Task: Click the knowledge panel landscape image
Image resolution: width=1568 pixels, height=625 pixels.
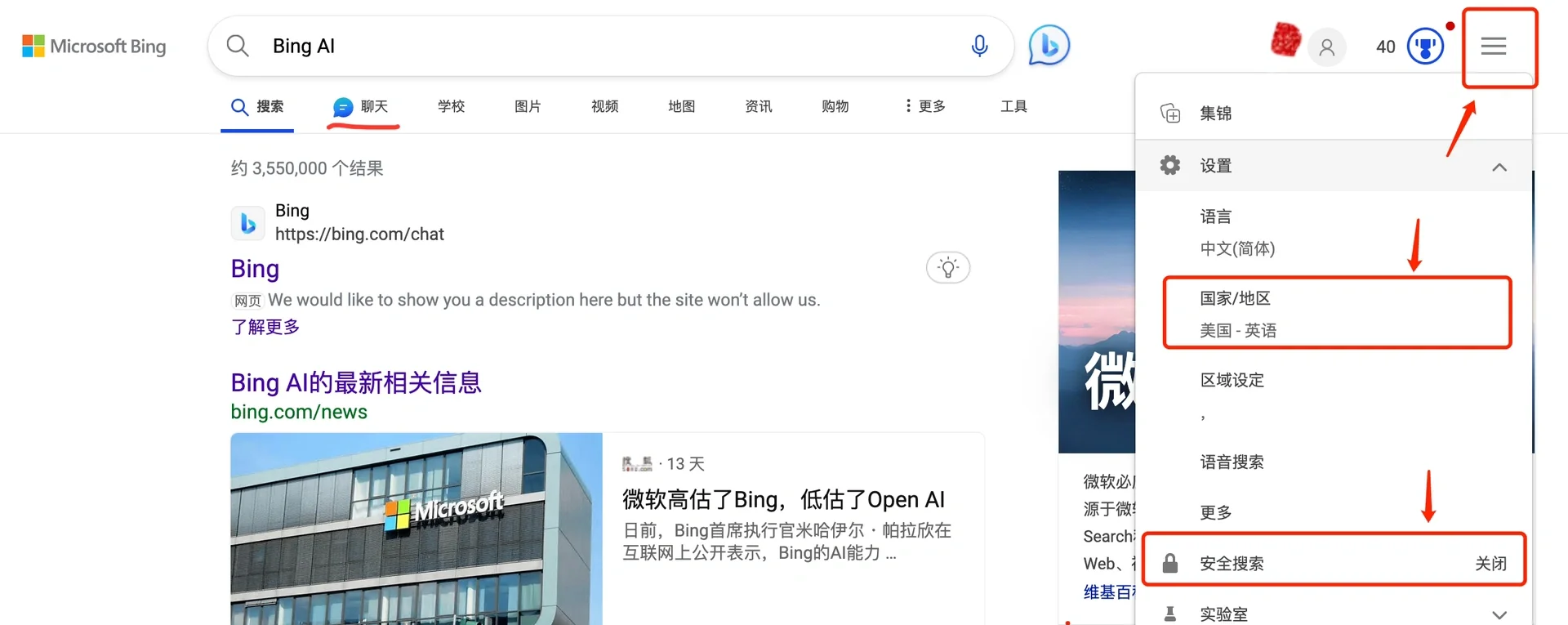Action: 1097,311
